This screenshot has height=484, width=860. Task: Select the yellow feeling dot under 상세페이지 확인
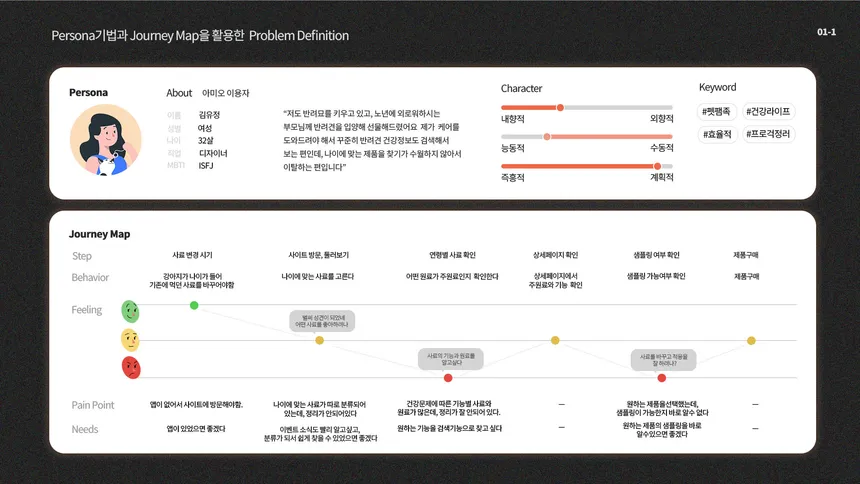point(555,340)
